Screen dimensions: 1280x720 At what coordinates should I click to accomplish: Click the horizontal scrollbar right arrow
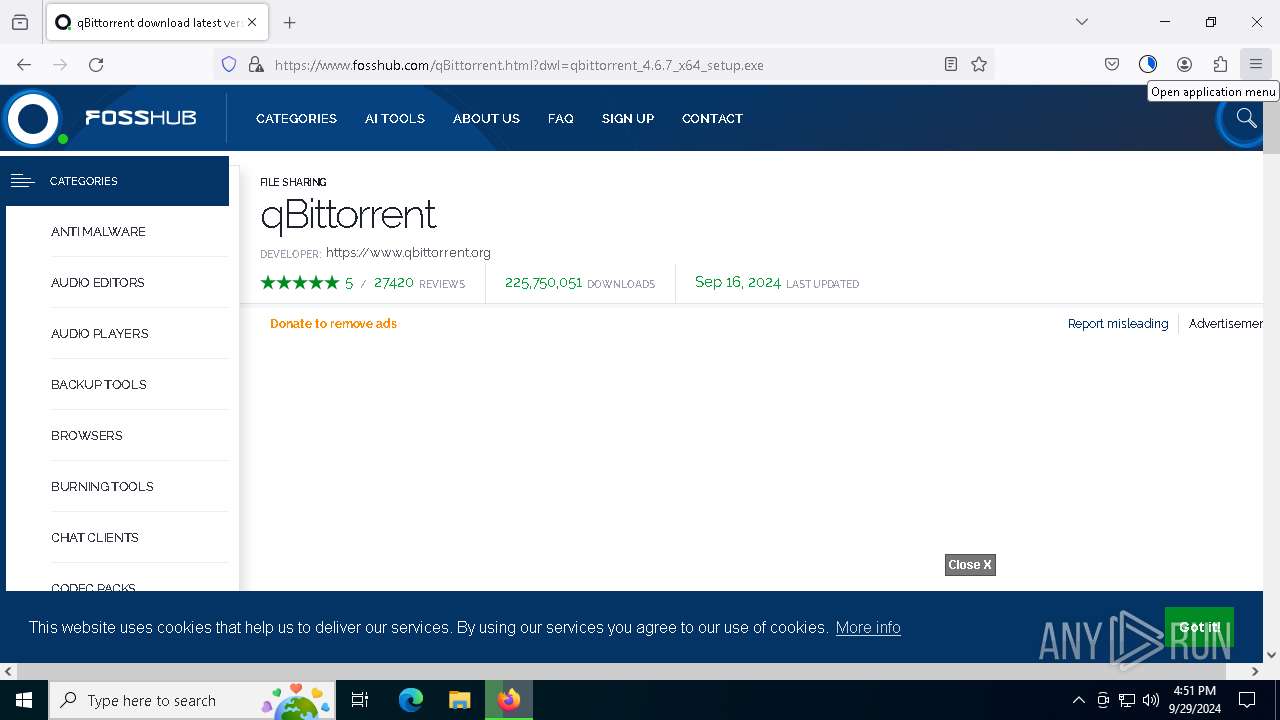(1256, 671)
